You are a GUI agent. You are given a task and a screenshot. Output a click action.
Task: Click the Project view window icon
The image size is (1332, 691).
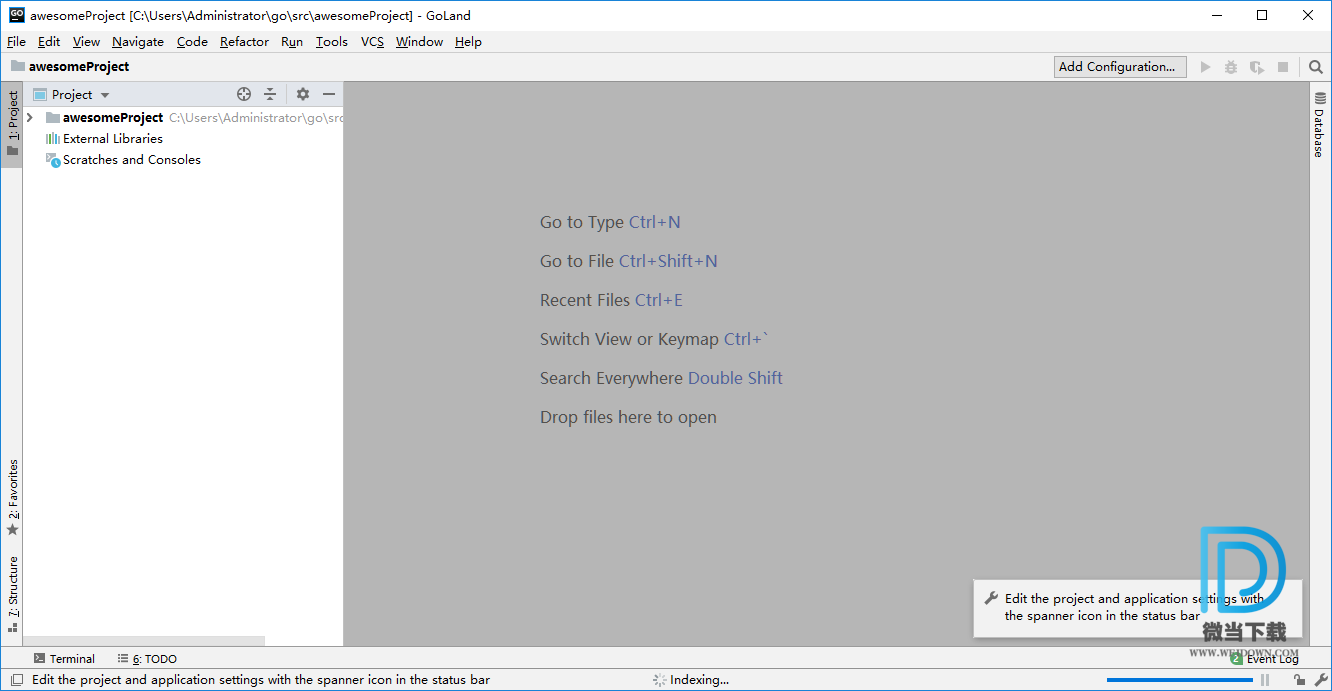click(x=40, y=94)
